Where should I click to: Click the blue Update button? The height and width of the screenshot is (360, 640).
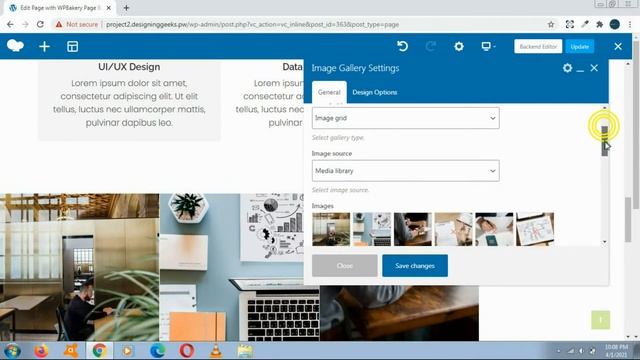pos(580,47)
